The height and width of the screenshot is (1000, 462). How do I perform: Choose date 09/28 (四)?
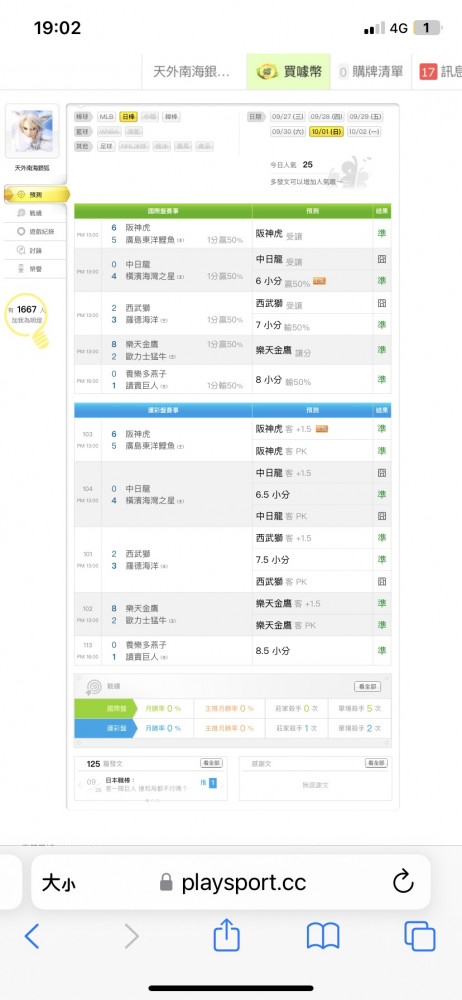click(326, 117)
